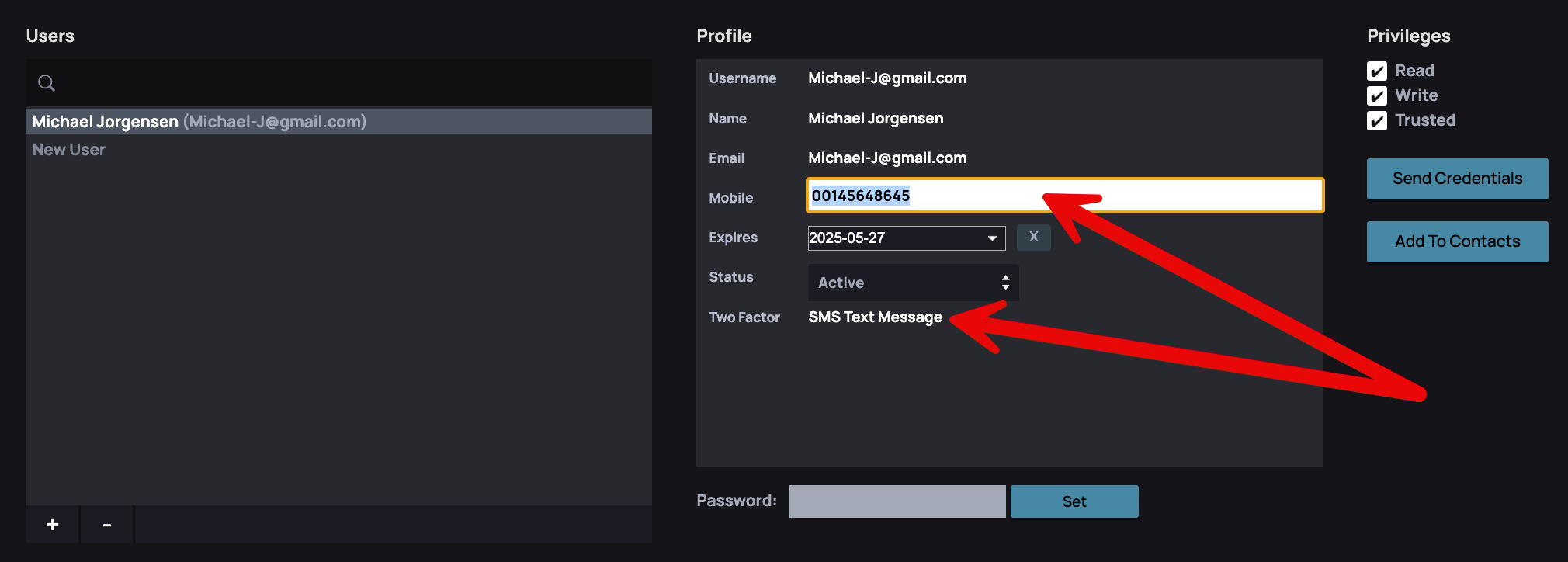Open the Expires date dropdown arrow
This screenshot has width=1568, height=562.
[992, 238]
